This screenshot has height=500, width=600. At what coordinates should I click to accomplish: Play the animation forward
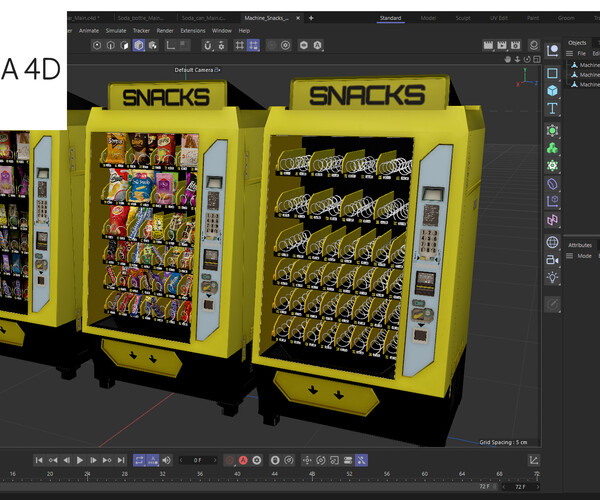(80, 460)
